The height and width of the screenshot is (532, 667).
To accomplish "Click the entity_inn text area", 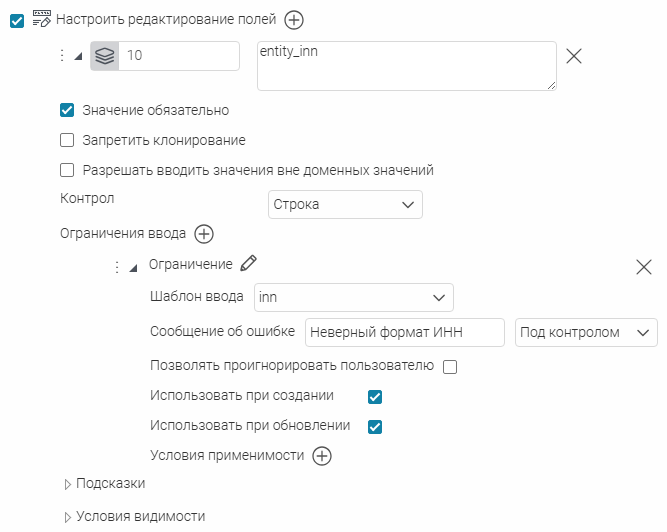I will [406, 66].
